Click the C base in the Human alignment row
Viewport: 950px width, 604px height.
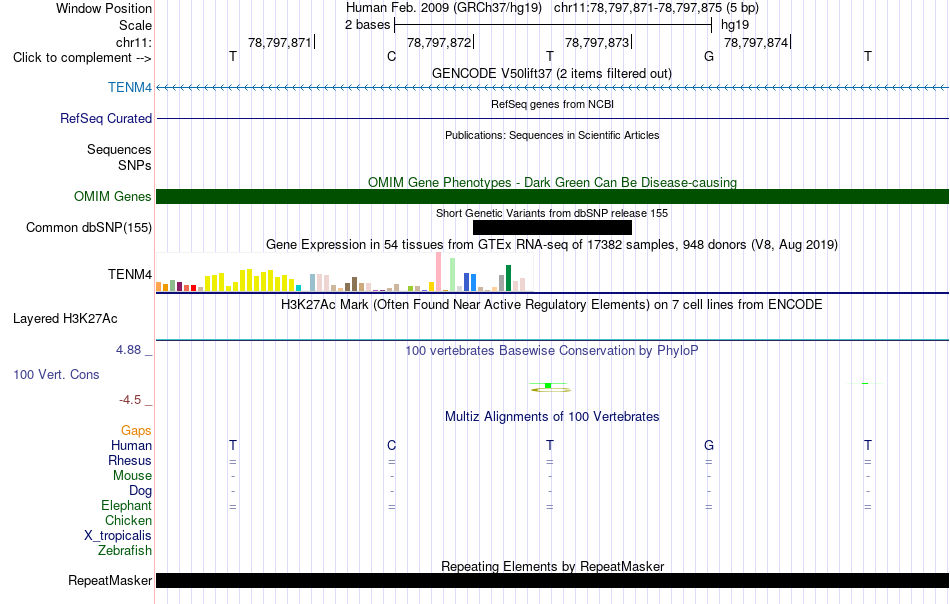[x=391, y=445]
